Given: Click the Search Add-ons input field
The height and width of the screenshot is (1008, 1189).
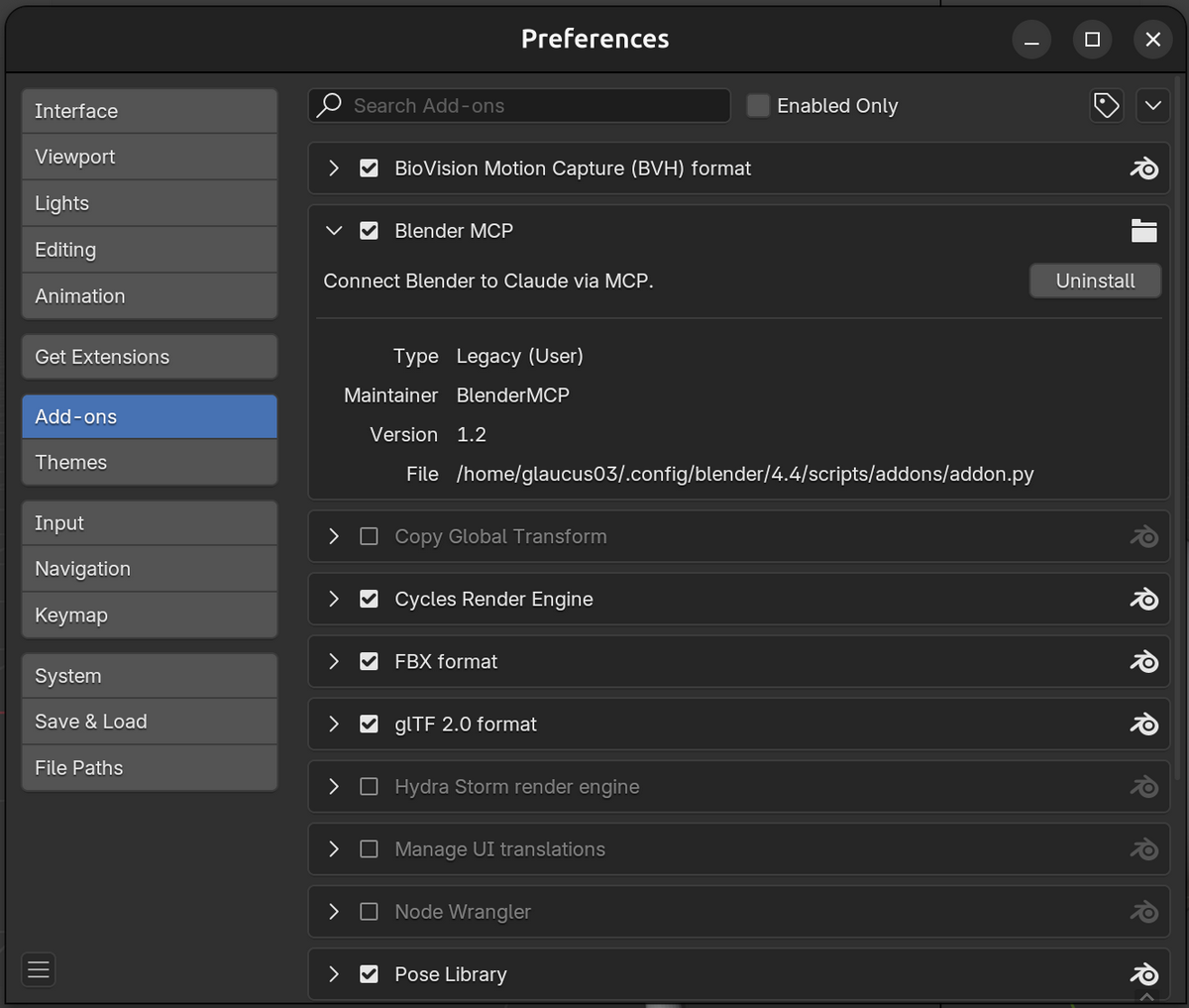Looking at the screenshot, I should [x=520, y=105].
